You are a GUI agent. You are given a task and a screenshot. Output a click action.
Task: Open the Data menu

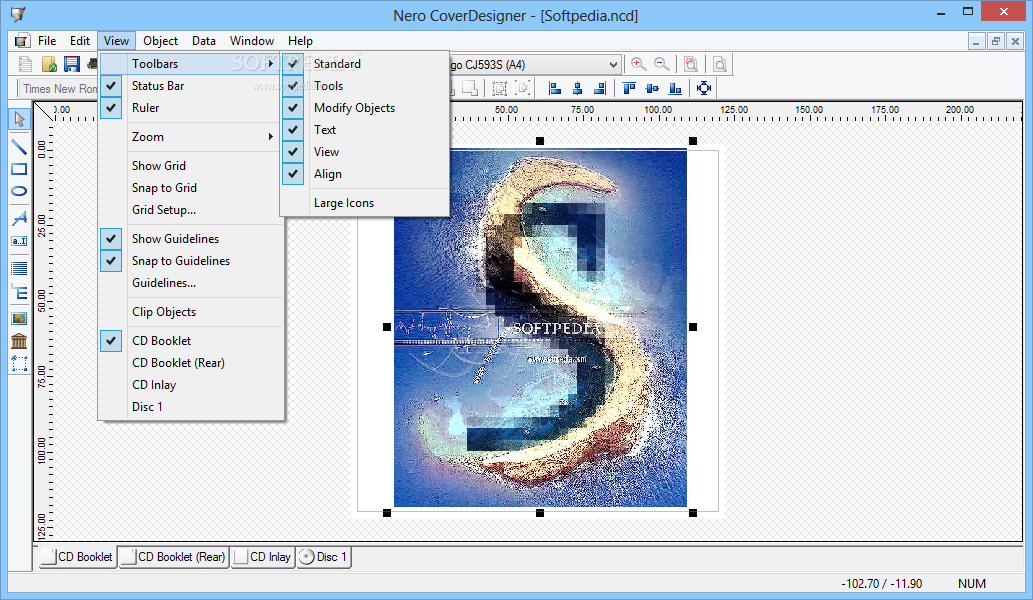point(204,41)
